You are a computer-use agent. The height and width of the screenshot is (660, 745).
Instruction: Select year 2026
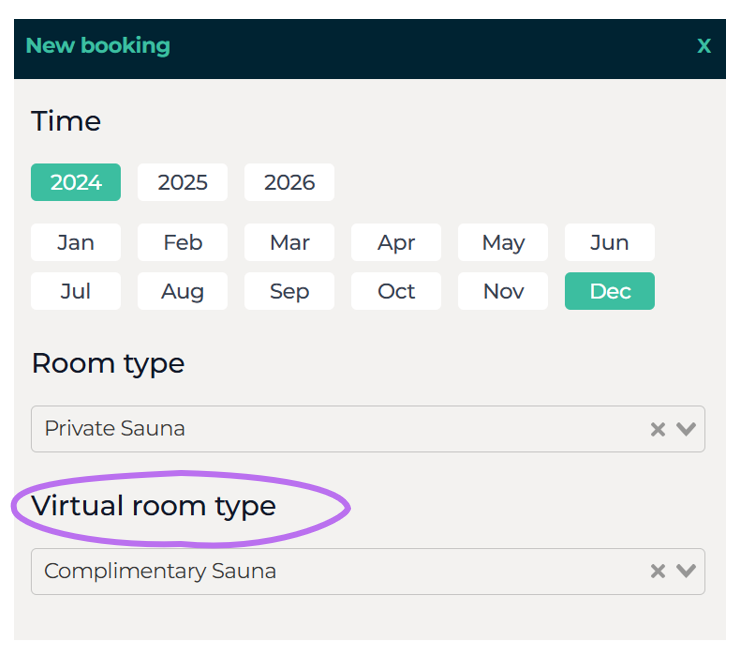[x=289, y=182]
